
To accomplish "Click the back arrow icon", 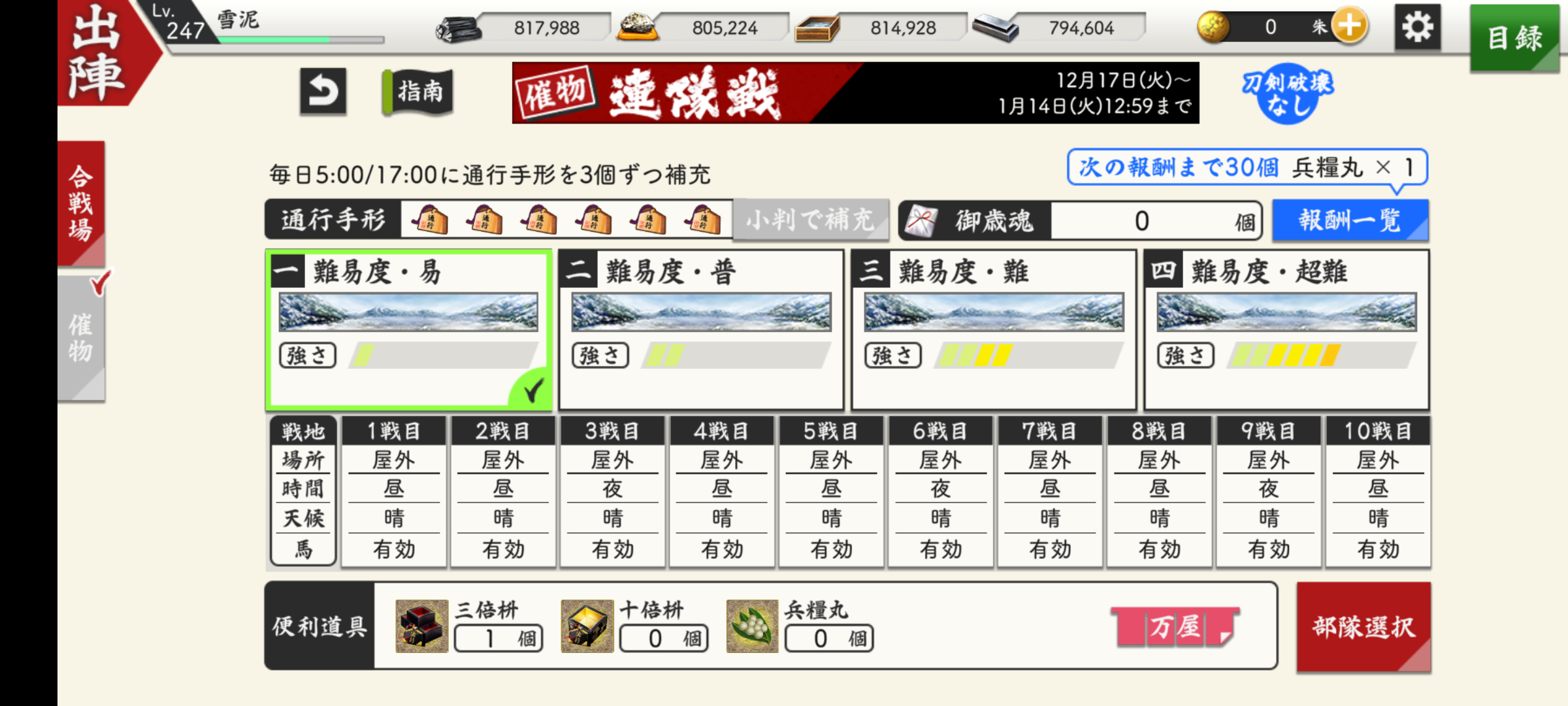I will click(323, 91).
